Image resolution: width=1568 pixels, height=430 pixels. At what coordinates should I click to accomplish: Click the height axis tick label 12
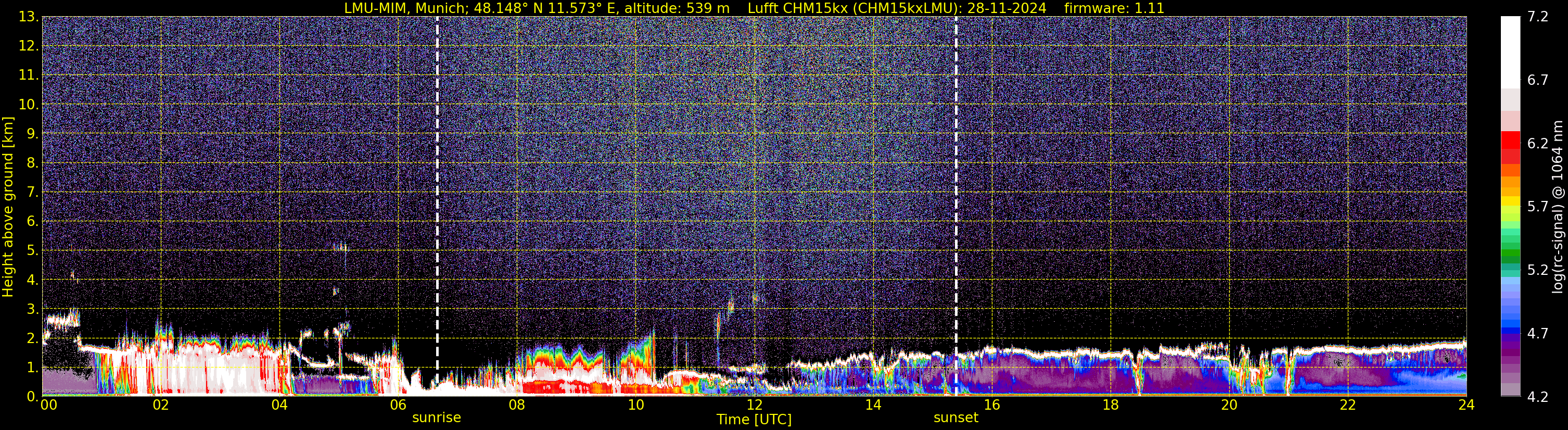point(28,46)
